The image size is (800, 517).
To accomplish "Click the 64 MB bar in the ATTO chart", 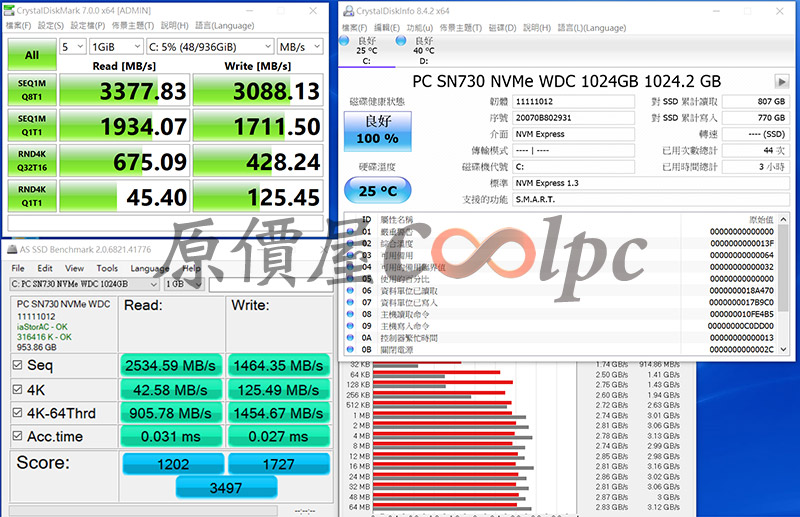I will [452, 507].
